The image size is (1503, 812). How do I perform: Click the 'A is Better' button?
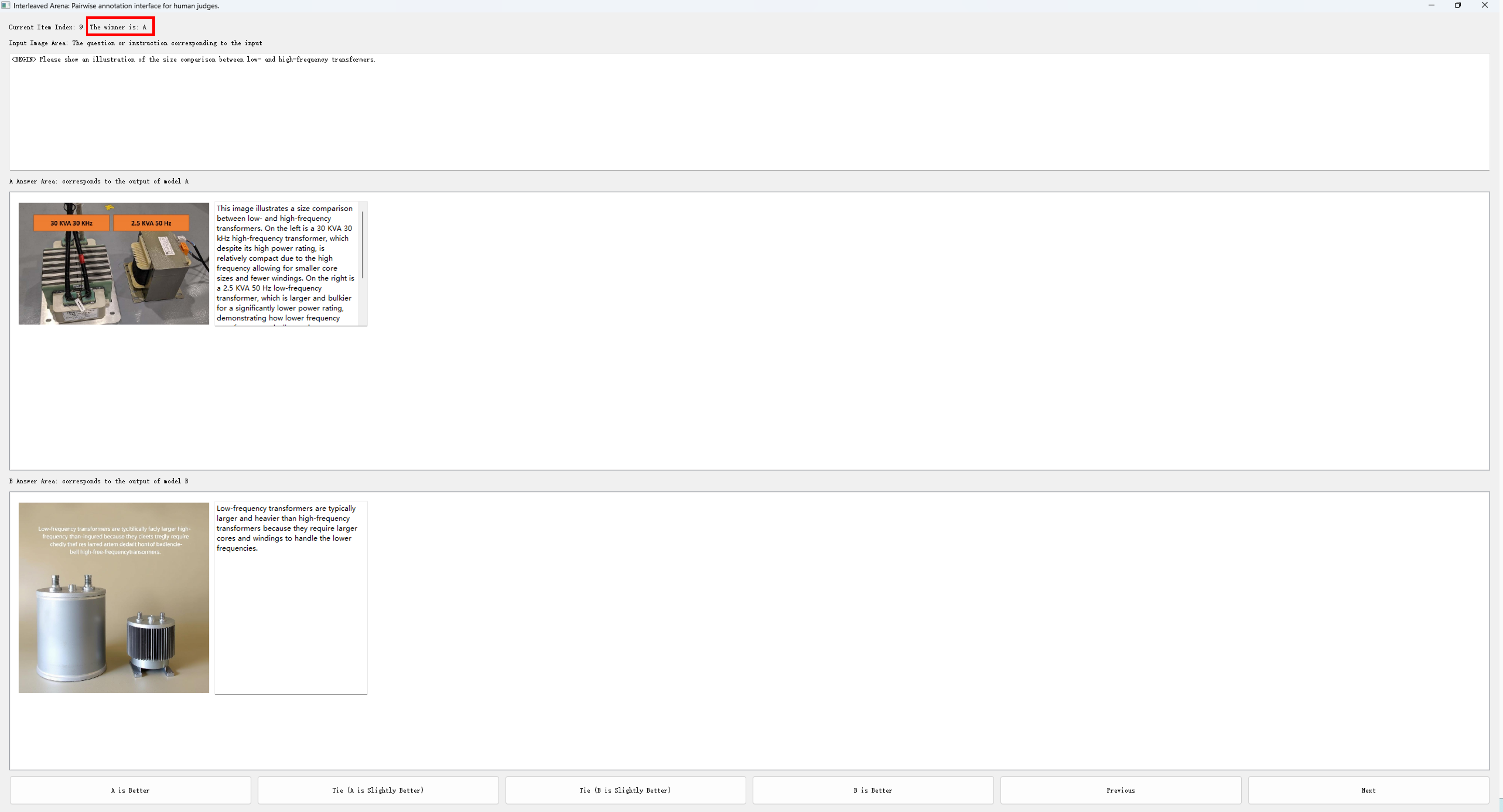point(130,790)
